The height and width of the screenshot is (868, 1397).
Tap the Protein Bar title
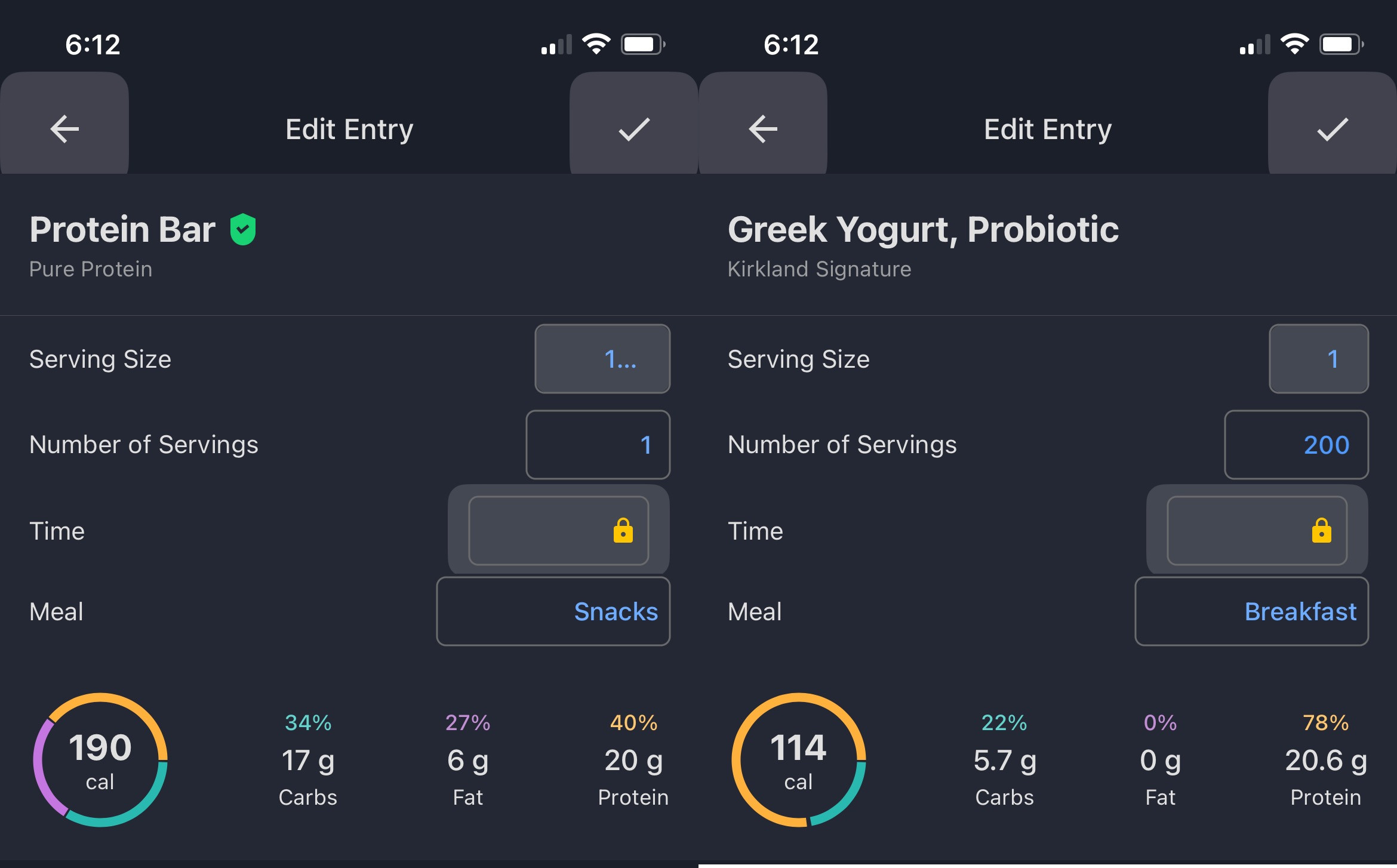(122, 229)
